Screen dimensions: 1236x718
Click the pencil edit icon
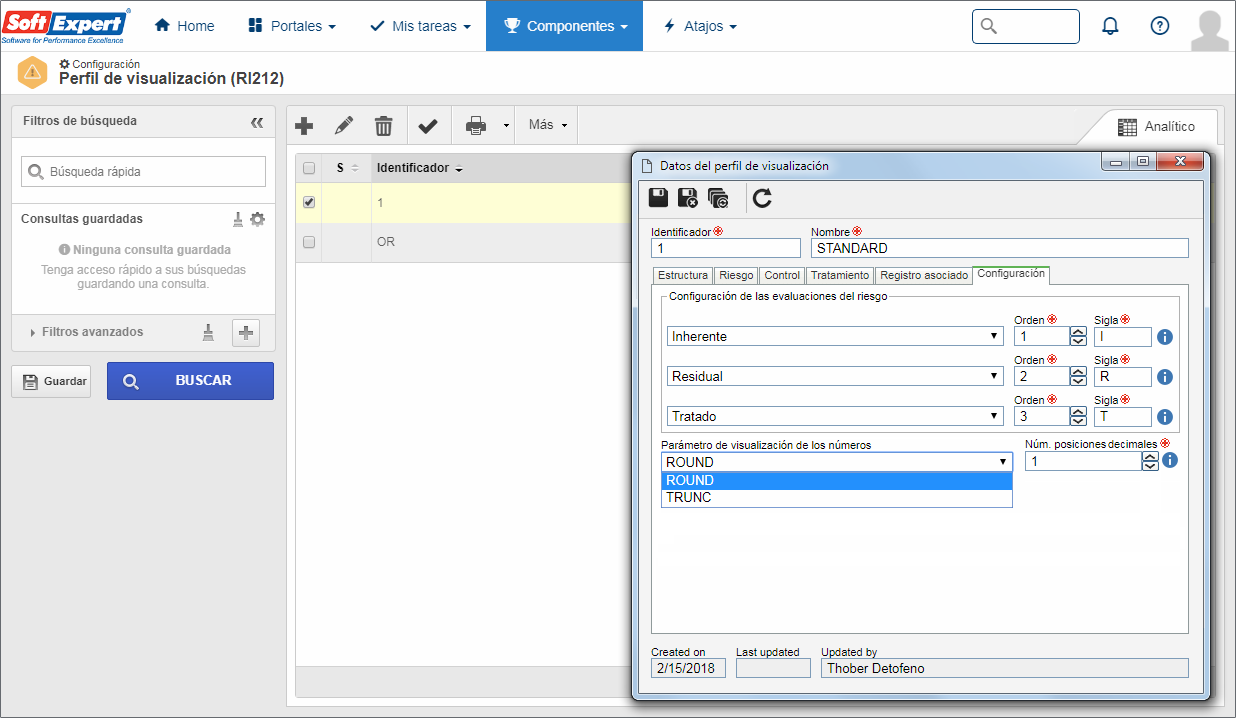pos(344,126)
